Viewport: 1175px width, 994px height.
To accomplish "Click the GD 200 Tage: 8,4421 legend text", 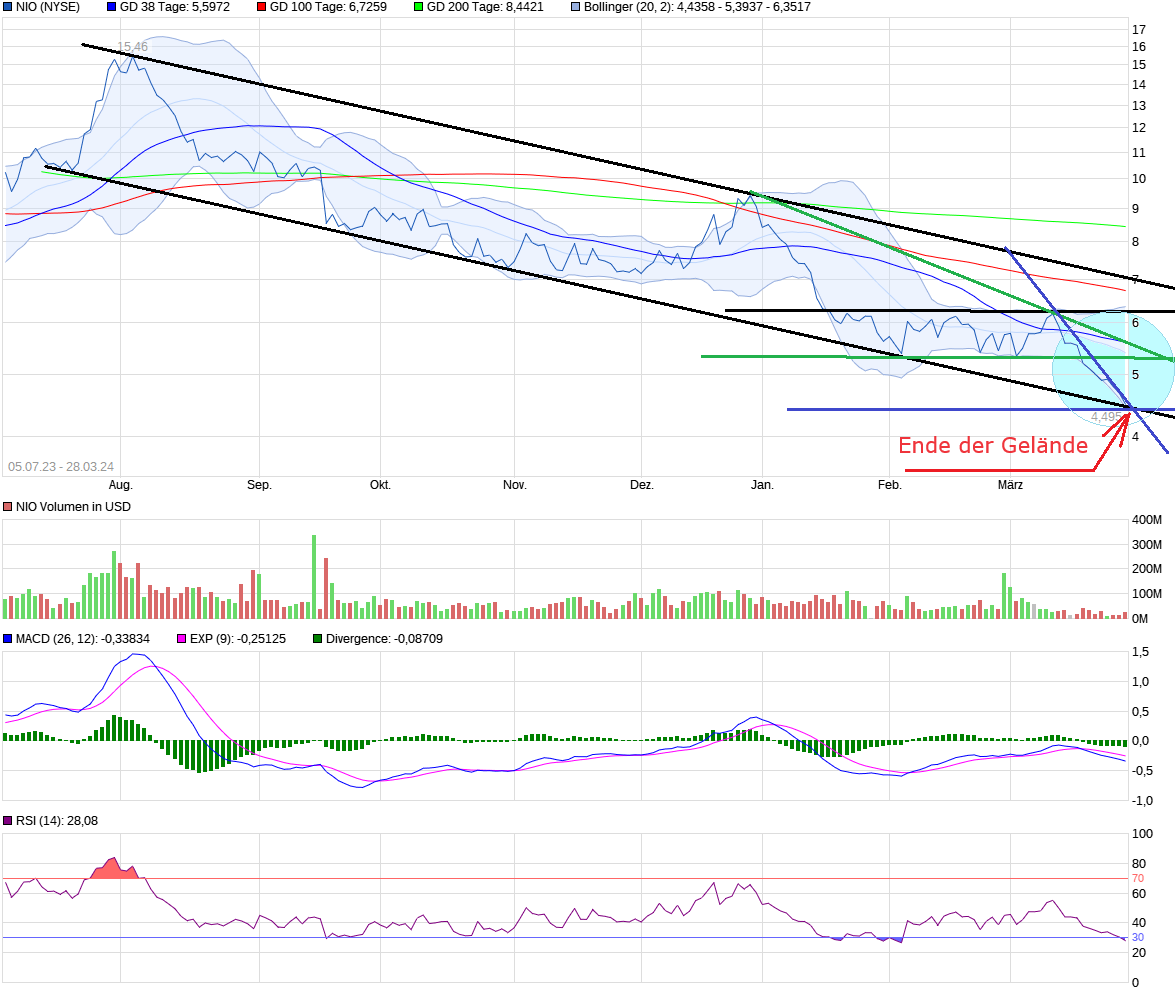I will click(485, 7).
